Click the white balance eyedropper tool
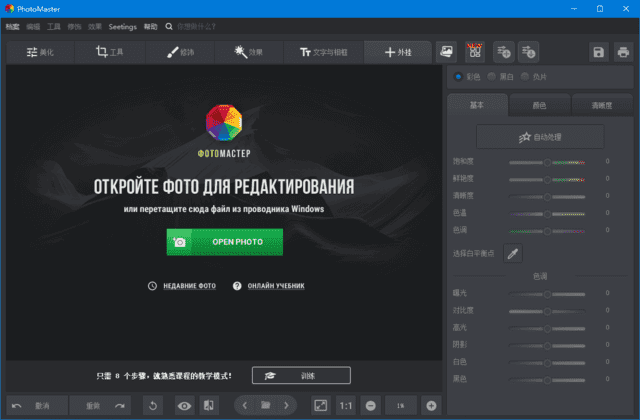The height and width of the screenshot is (420, 640). 512,254
